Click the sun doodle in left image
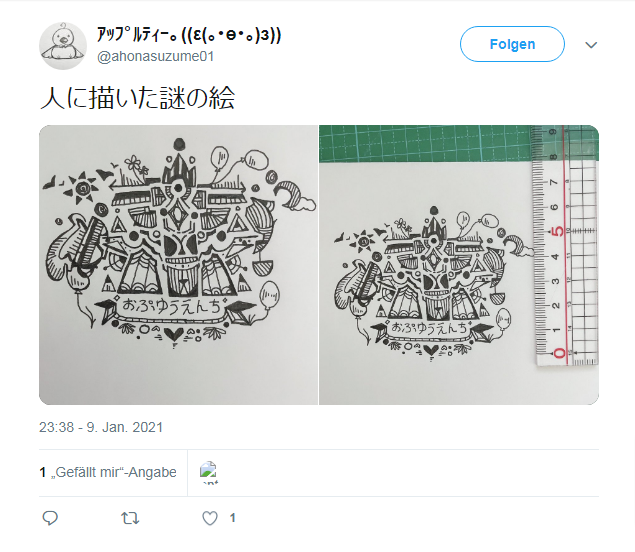 (x=84, y=188)
